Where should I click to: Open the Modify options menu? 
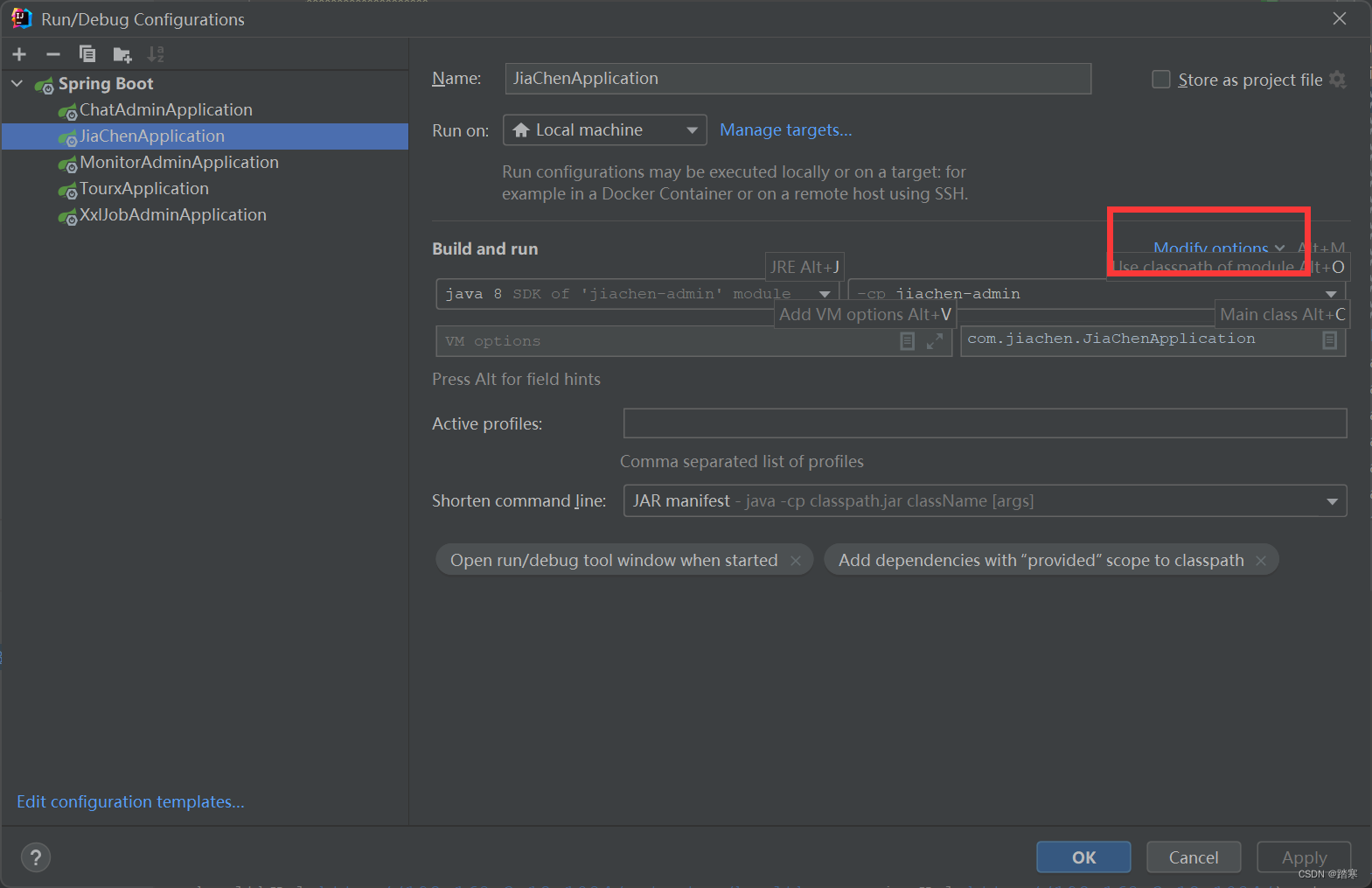(1219, 248)
